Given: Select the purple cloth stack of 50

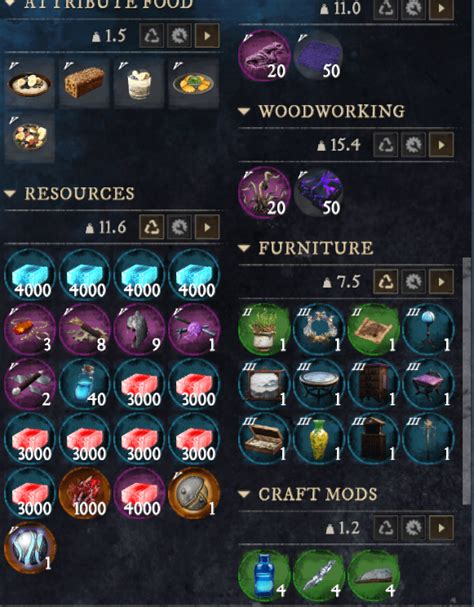Looking at the screenshot, I should 319,56.
